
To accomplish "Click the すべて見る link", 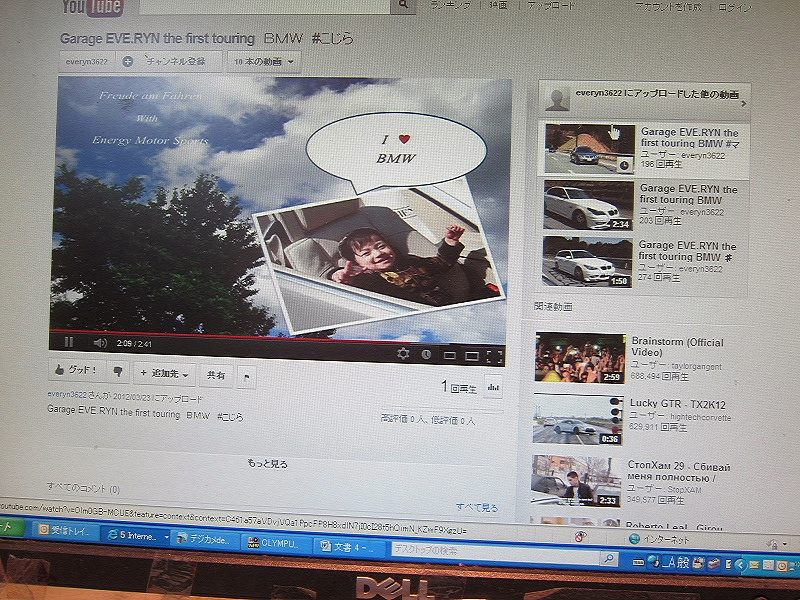I will coord(477,507).
